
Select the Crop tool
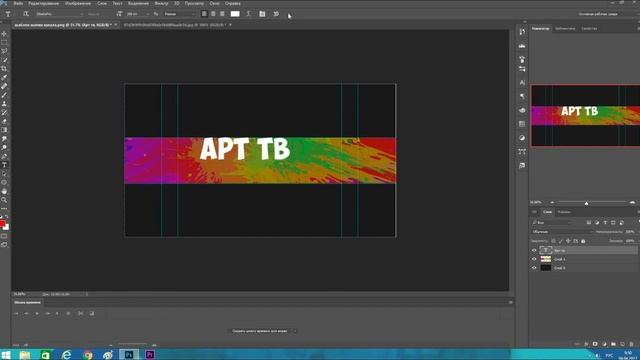point(4,69)
